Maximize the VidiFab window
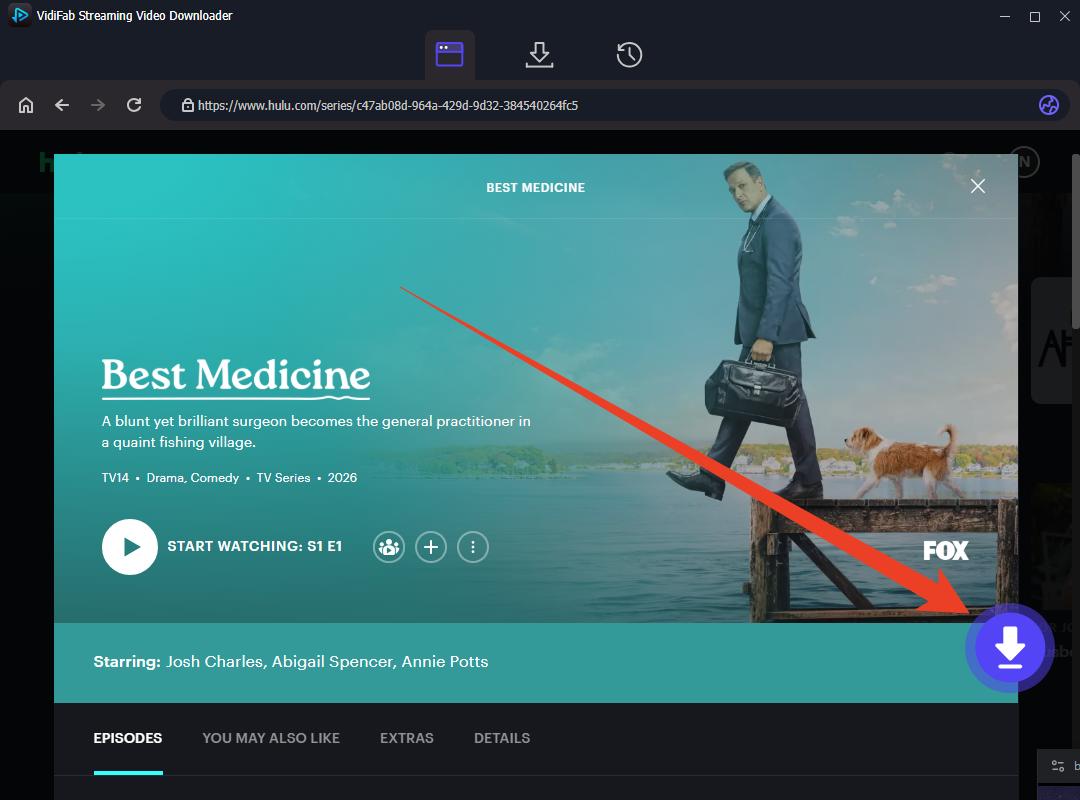 [x=1035, y=16]
